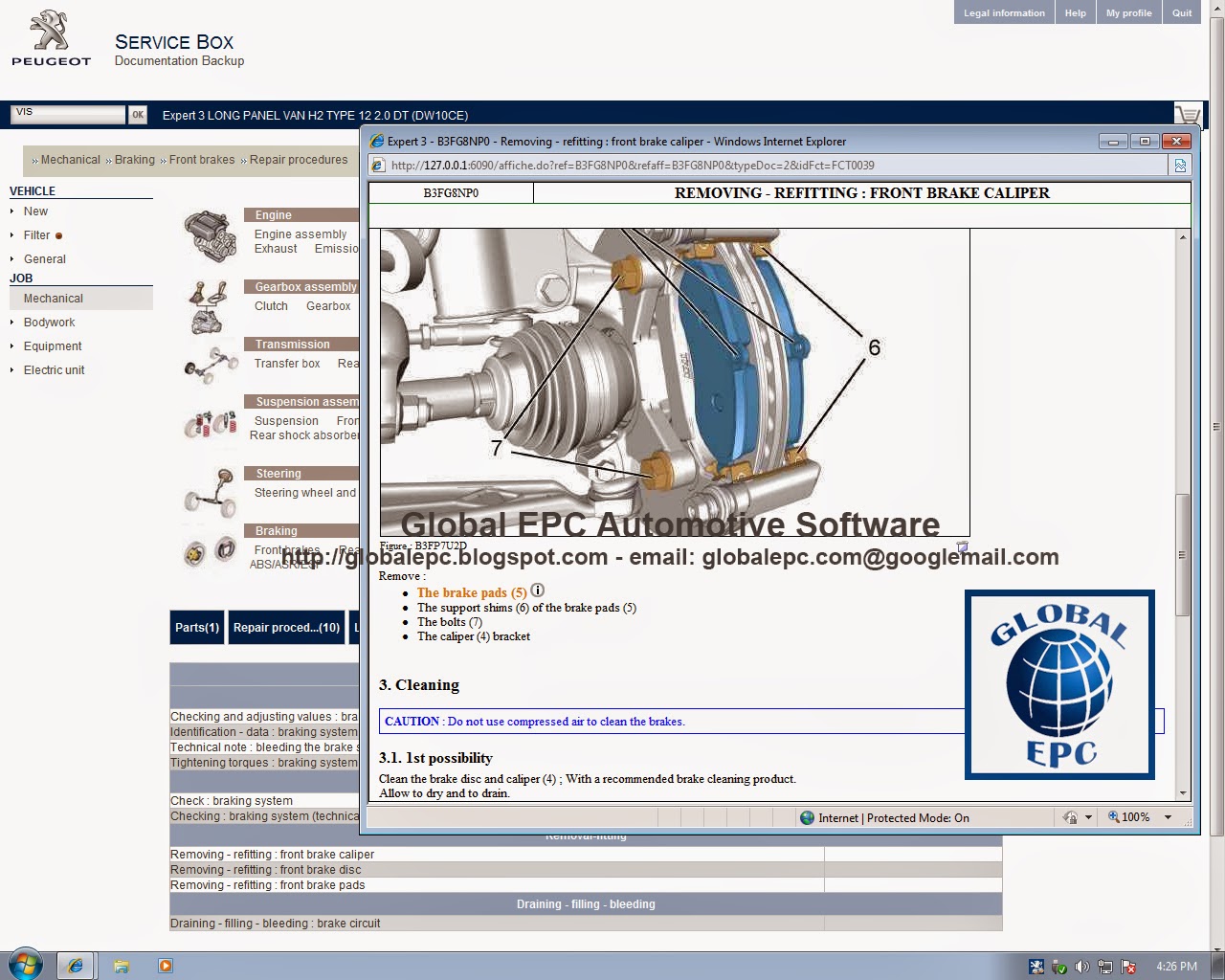Click the Suspension assembly springs icon
1225x980 pixels.
tap(209, 424)
